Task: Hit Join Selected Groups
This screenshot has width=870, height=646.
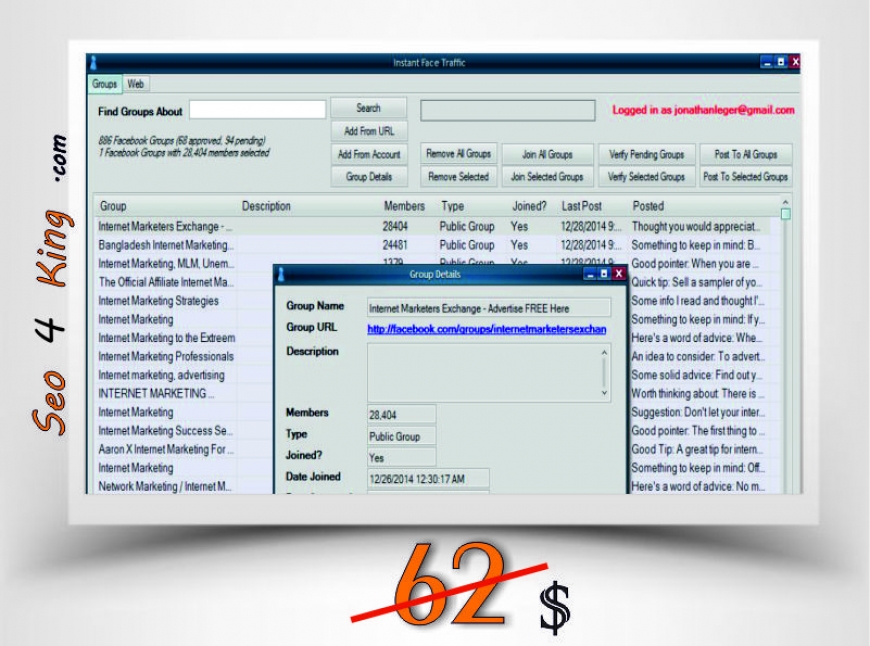Action: click(547, 177)
